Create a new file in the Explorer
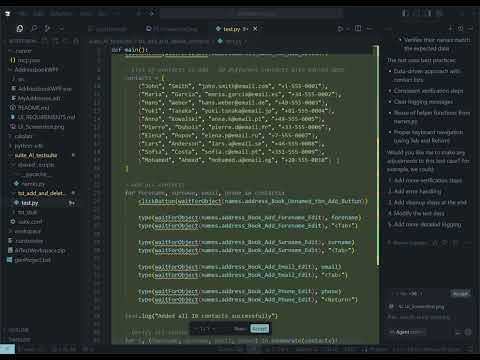480x360 pixels. point(45,41)
